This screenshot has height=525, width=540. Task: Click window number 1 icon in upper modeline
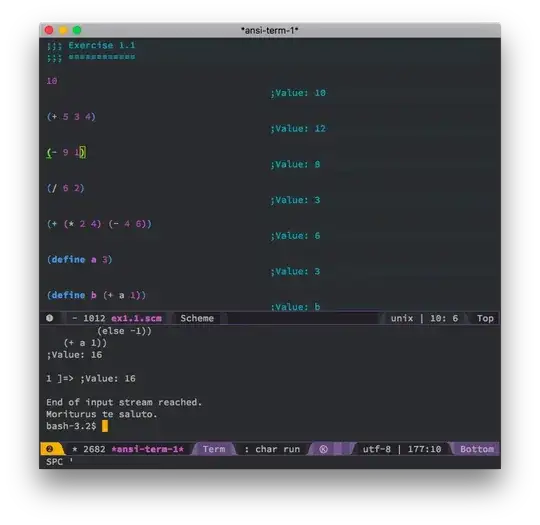(50, 318)
